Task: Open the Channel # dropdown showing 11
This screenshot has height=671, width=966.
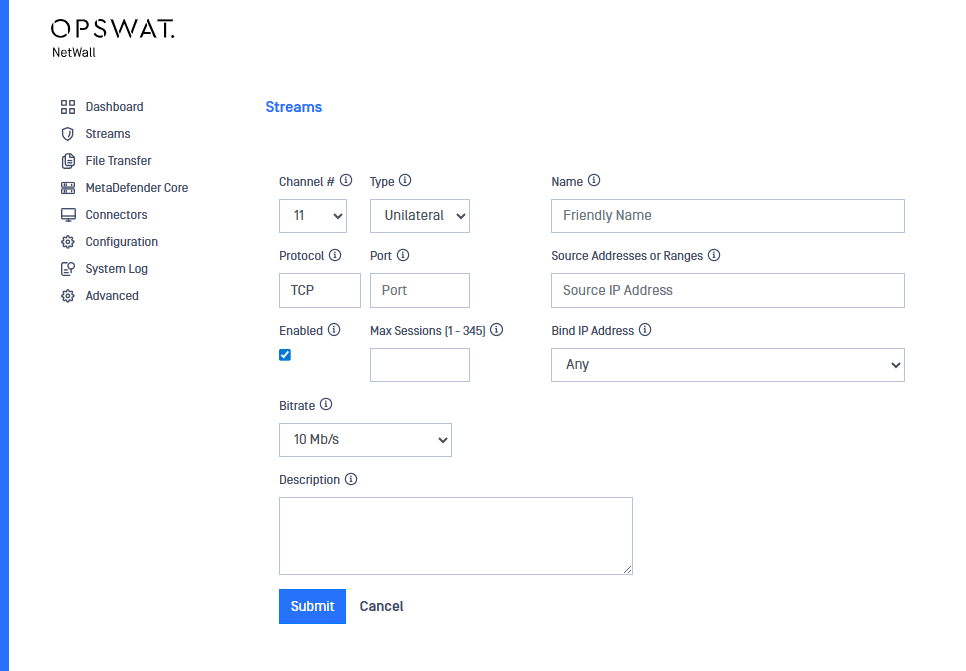Action: click(x=312, y=216)
